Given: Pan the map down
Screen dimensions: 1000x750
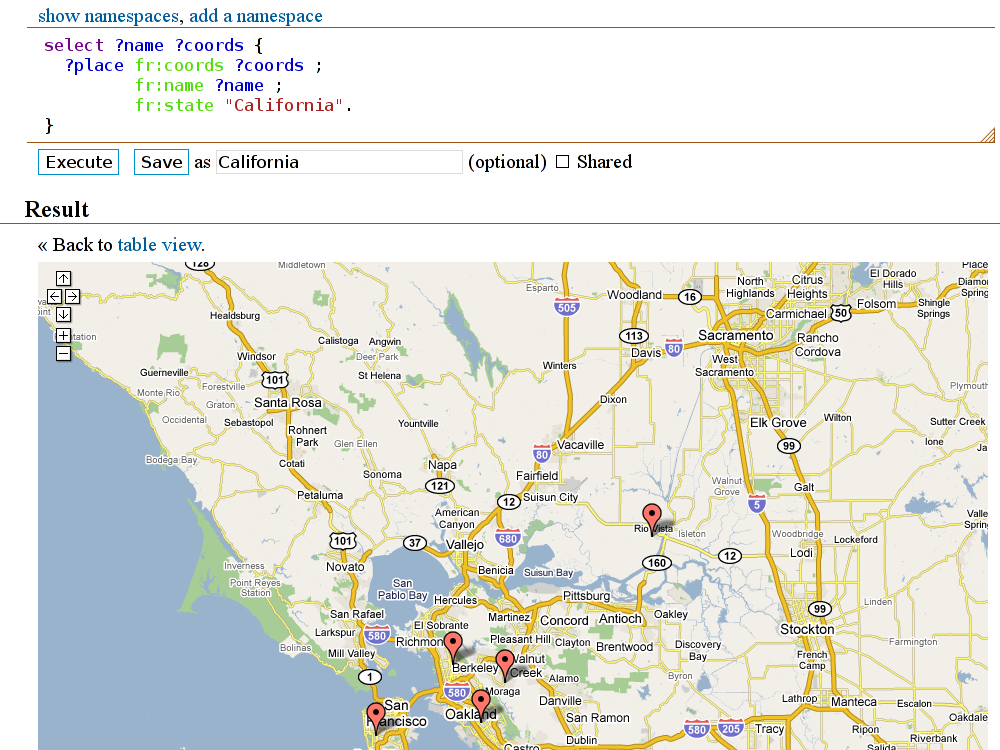Looking at the screenshot, I should (x=63, y=314).
